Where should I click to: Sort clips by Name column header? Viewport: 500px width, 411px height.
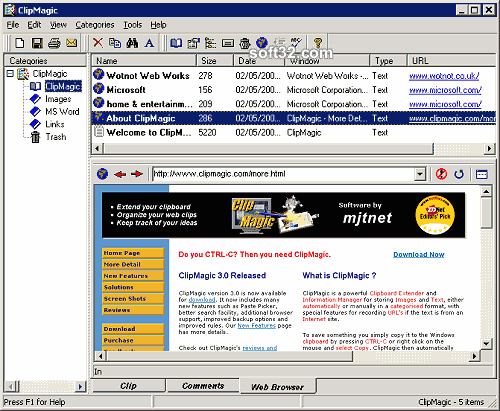(x=144, y=61)
